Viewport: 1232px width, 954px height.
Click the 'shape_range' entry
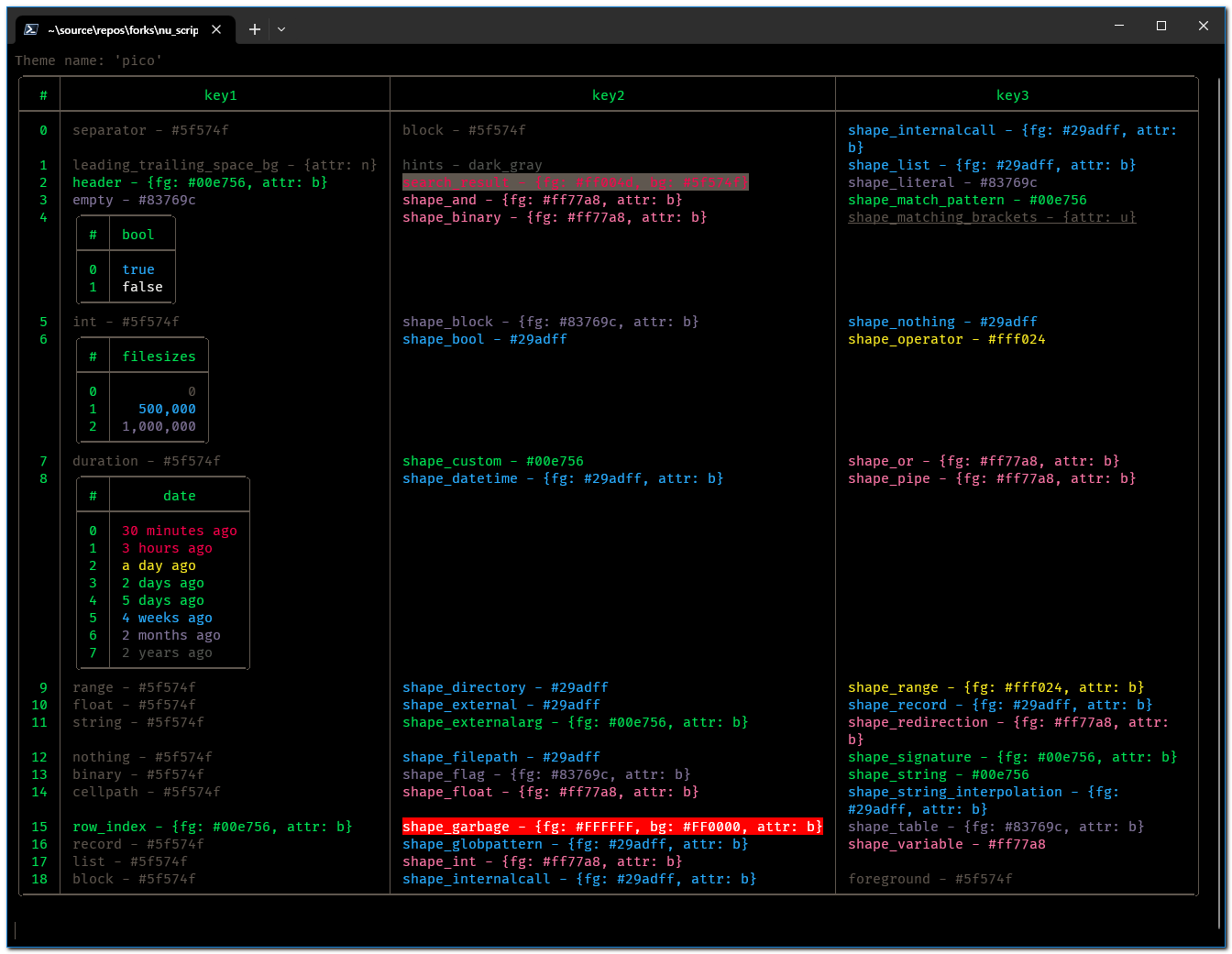tap(995, 687)
